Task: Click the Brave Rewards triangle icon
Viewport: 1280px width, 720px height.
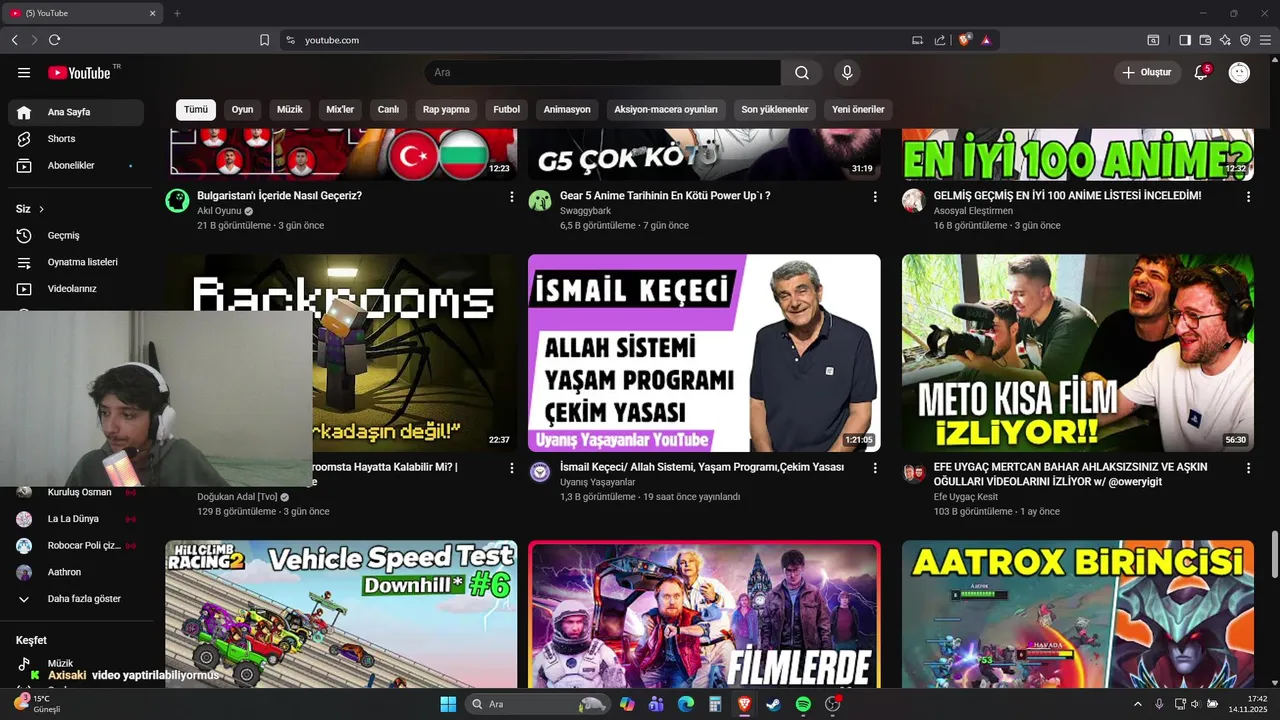Action: point(986,40)
